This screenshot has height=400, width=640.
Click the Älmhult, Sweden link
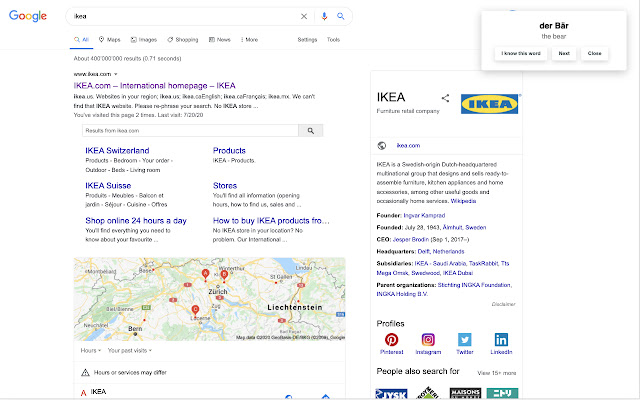(464, 227)
